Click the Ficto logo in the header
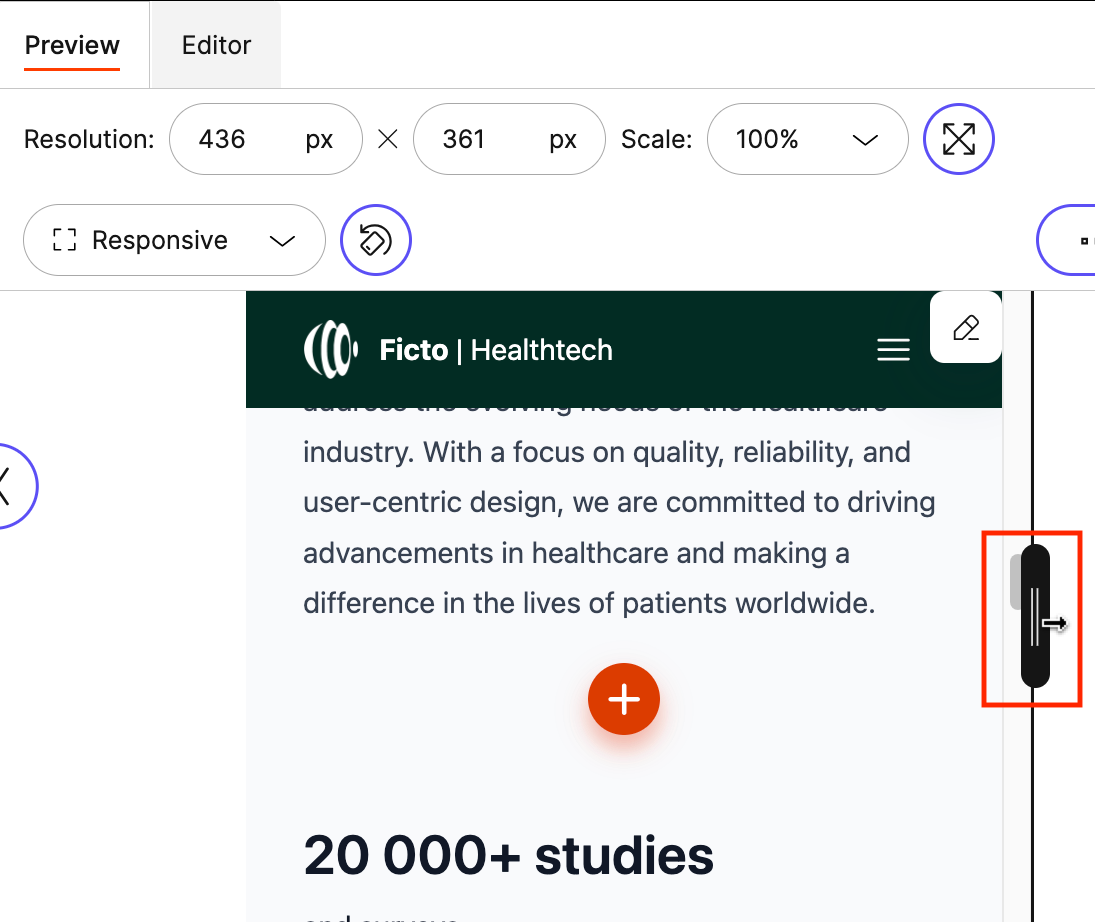1095x922 pixels. point(329,349)
